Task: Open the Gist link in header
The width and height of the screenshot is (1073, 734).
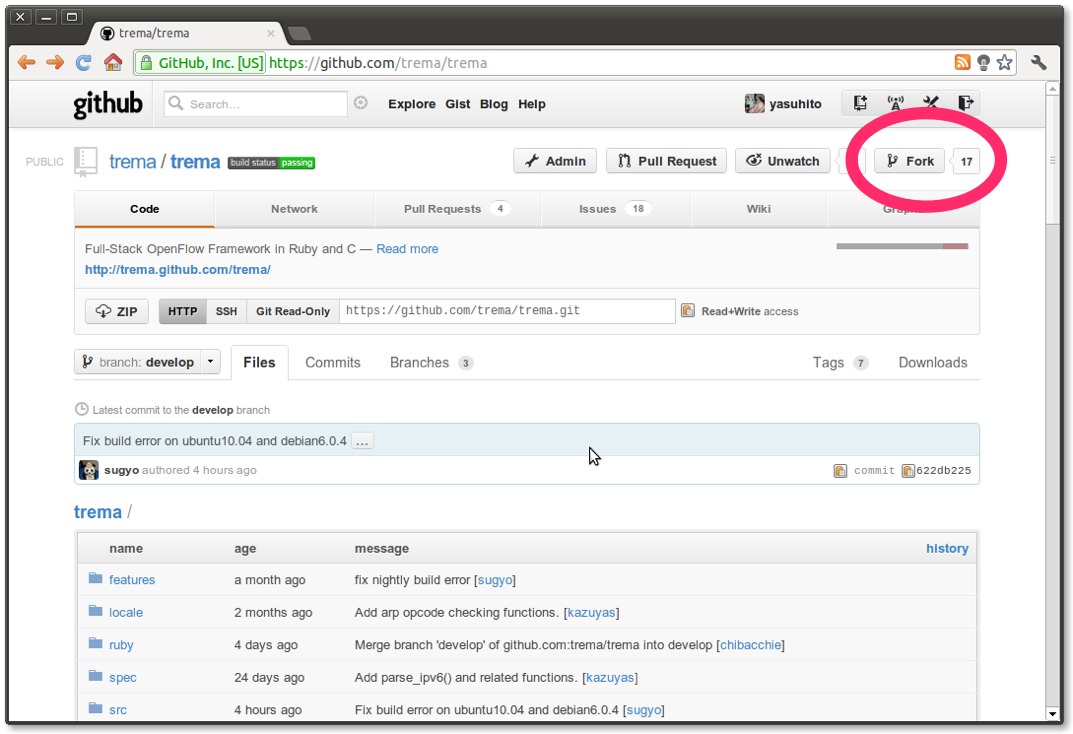Action: 458,104
